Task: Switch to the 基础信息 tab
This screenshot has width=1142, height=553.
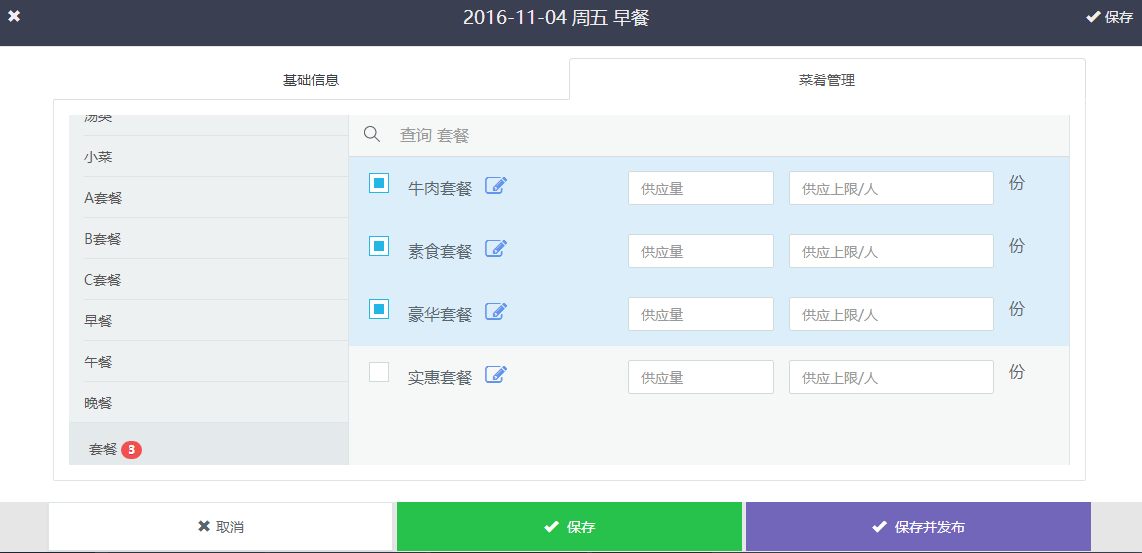Action: [x=311, y=80]
